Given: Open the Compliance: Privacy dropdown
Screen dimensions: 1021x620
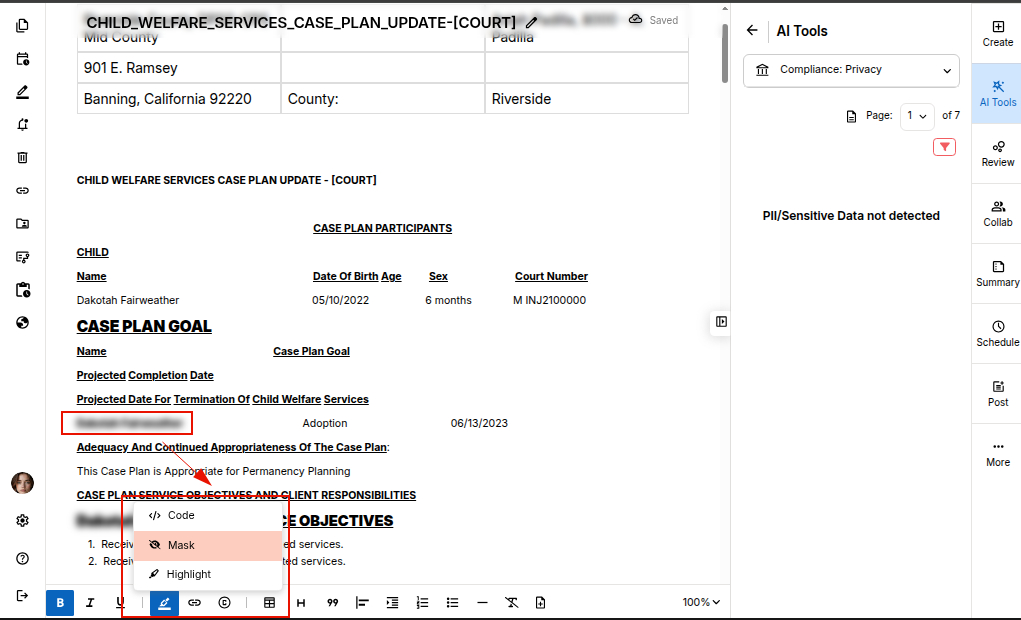Looking at the screenshot, I should coord(851,70).
